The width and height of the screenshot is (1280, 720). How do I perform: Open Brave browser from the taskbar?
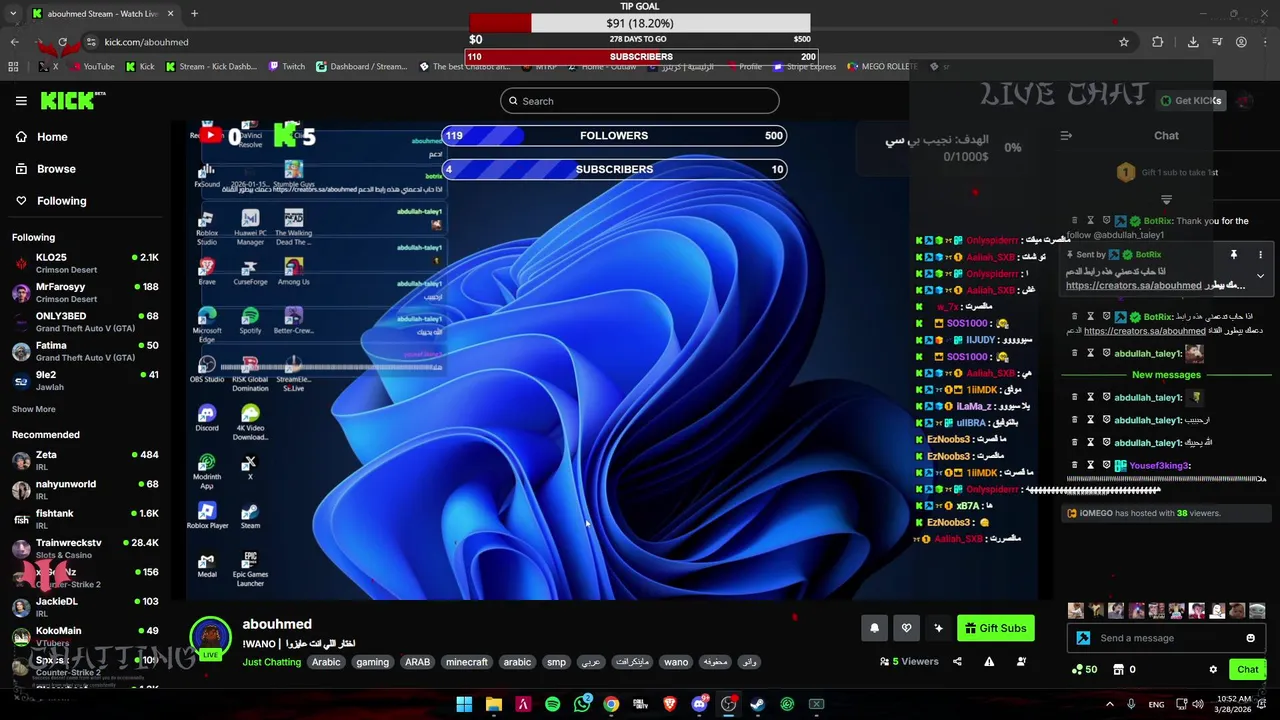(670, 704)
